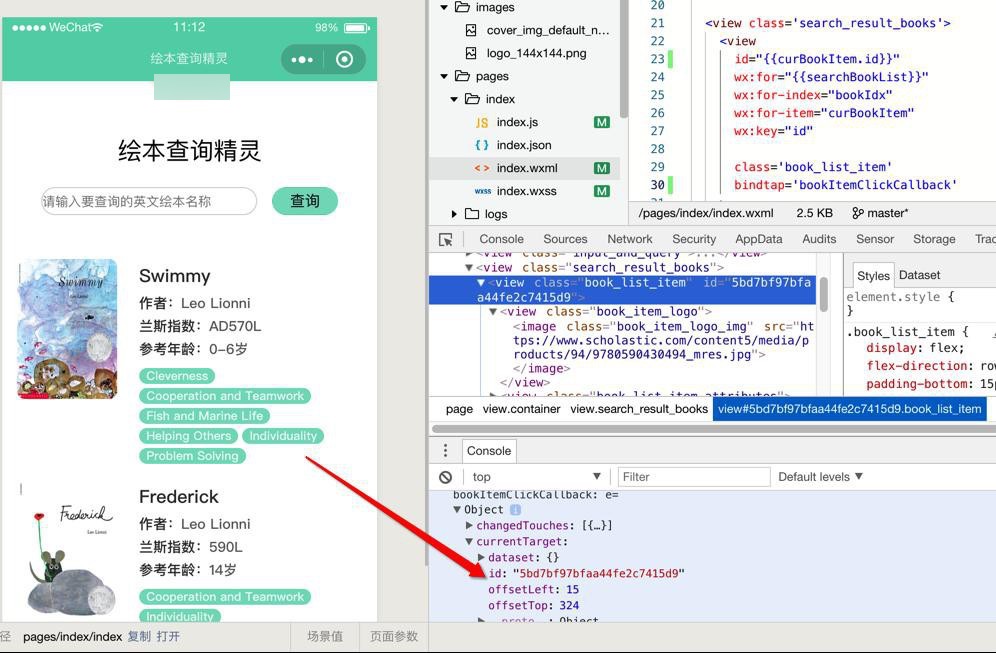996x653 pixels.
Task: Select the Frederick book title
Action: point(178,497)
